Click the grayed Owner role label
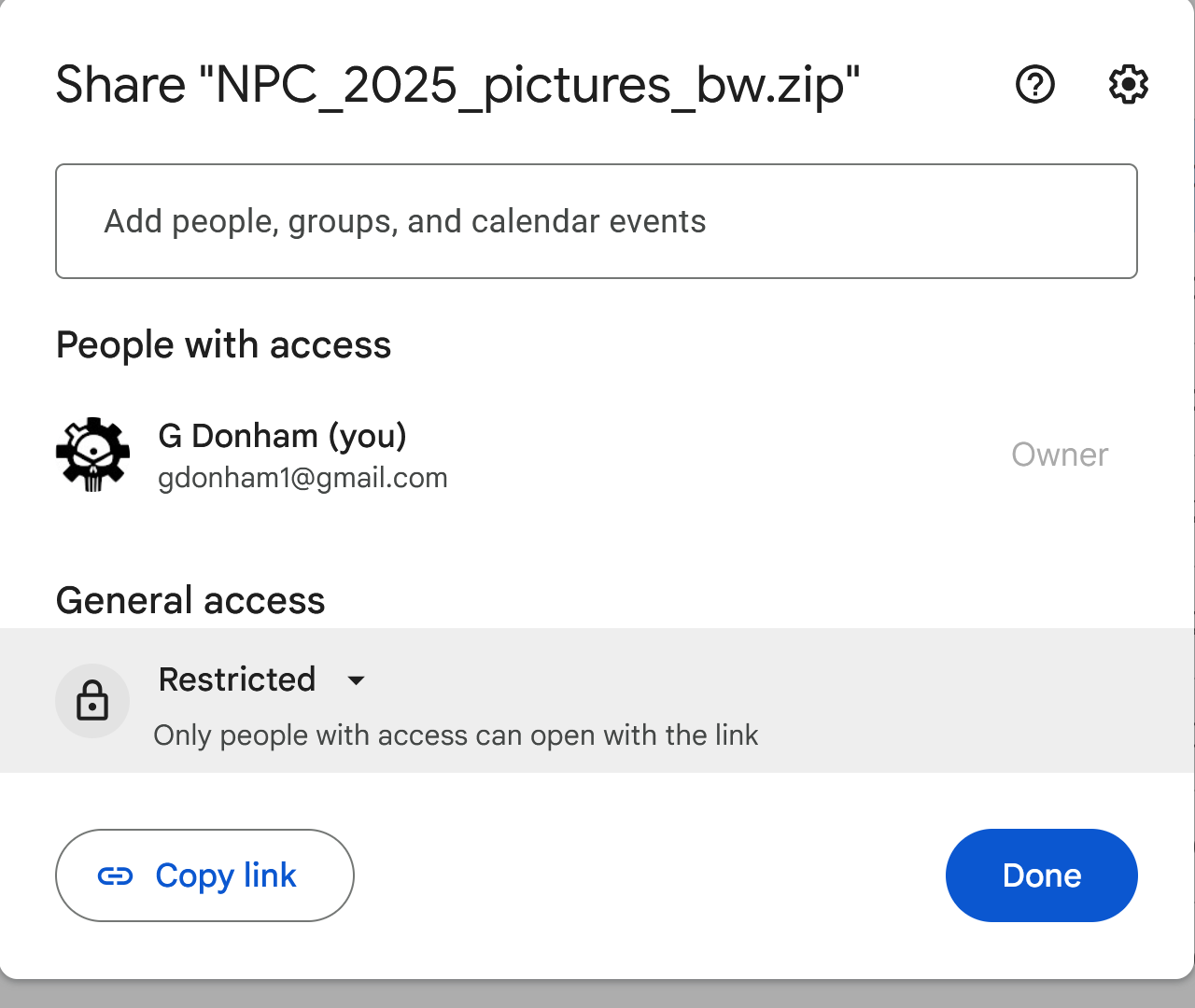1195x1008 pixels. tap(1060, 455)
